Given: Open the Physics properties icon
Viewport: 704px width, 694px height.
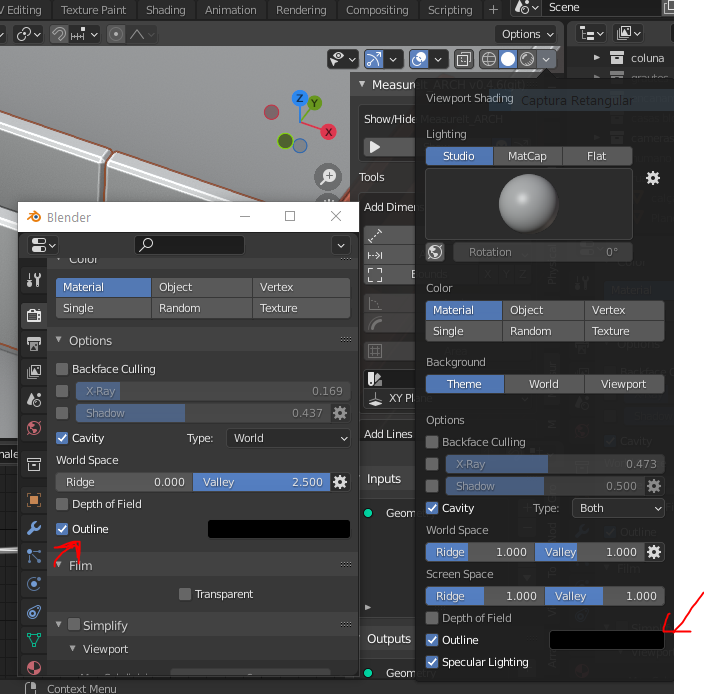Looking at the screenshot, I should 34,584.
